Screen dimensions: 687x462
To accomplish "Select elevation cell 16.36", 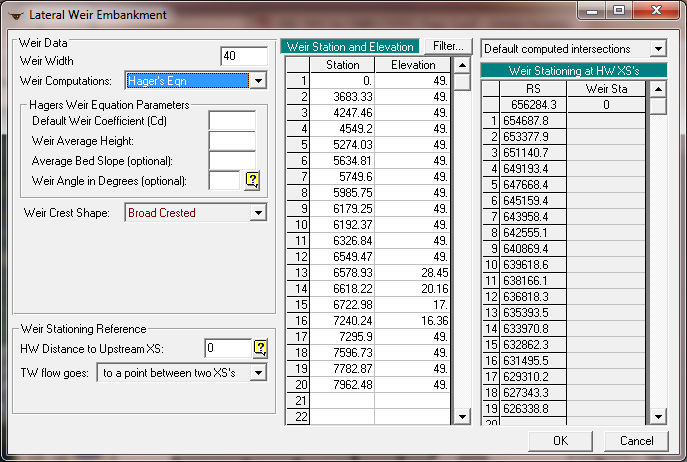I will (x=413, y=321).
